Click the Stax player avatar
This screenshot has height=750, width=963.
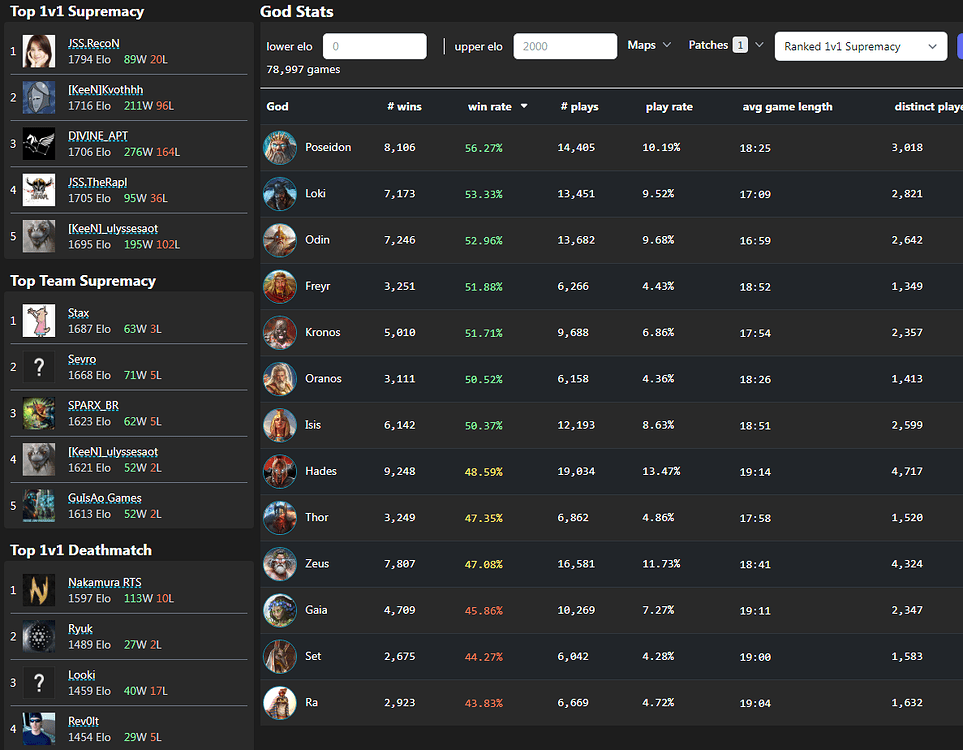tap(39, 321)
